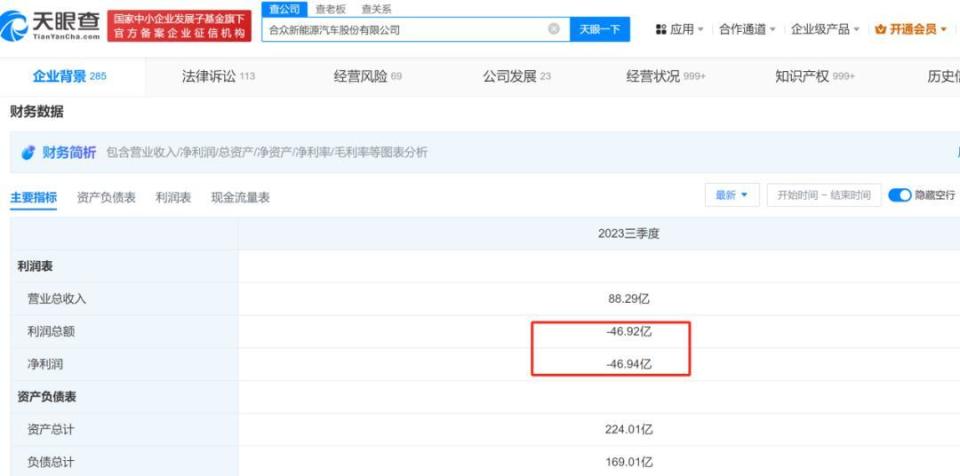Click the 开始时间 - 结束时间 date field
Screen dimensions: 960x476
coord(823,195)
